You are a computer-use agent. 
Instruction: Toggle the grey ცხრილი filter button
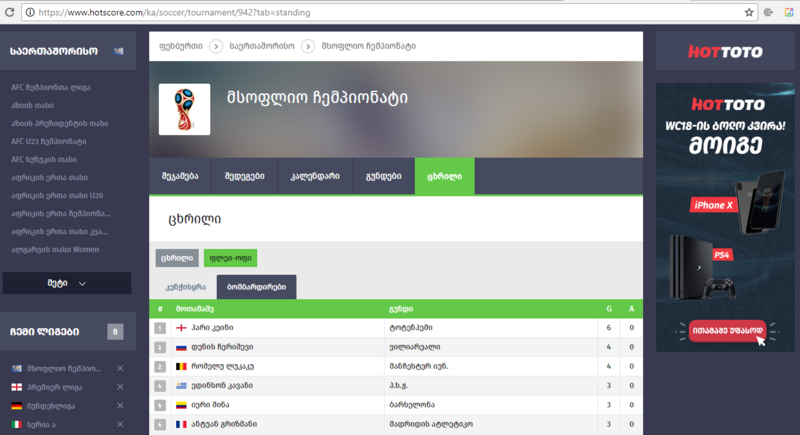pos(177,258)
